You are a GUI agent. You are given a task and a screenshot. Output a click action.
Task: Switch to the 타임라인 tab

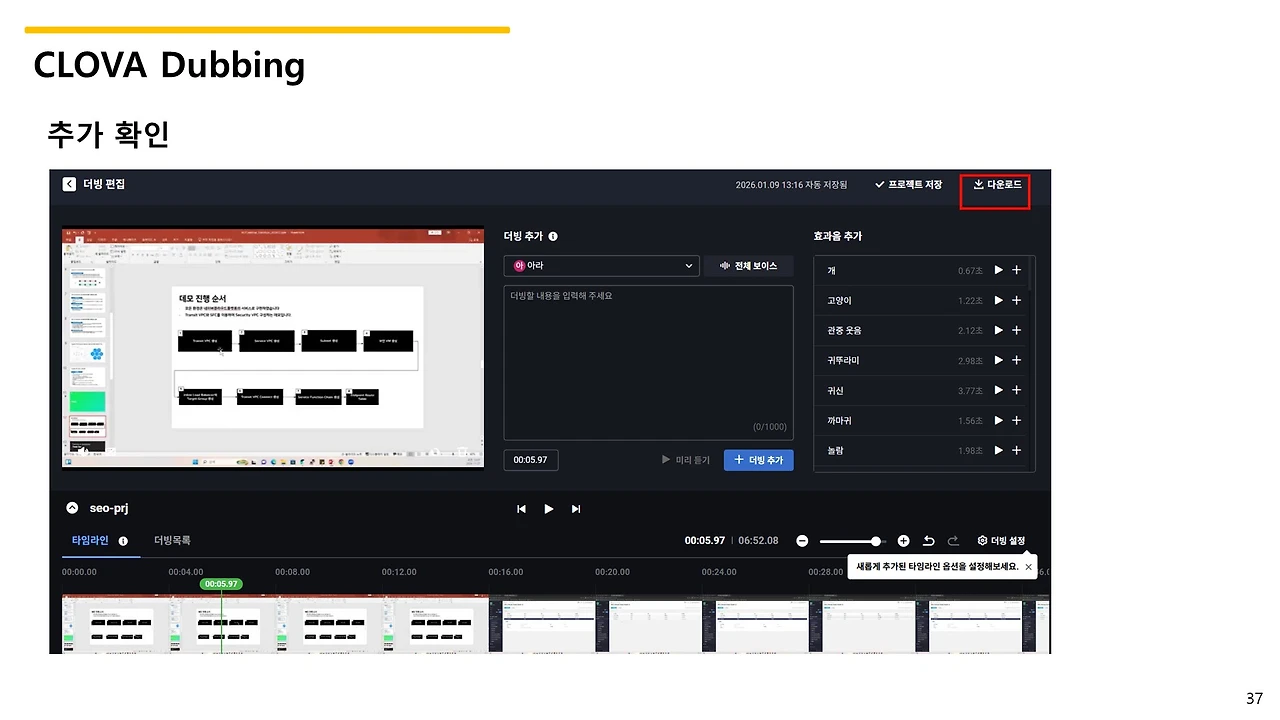click(x=90, y=540)
